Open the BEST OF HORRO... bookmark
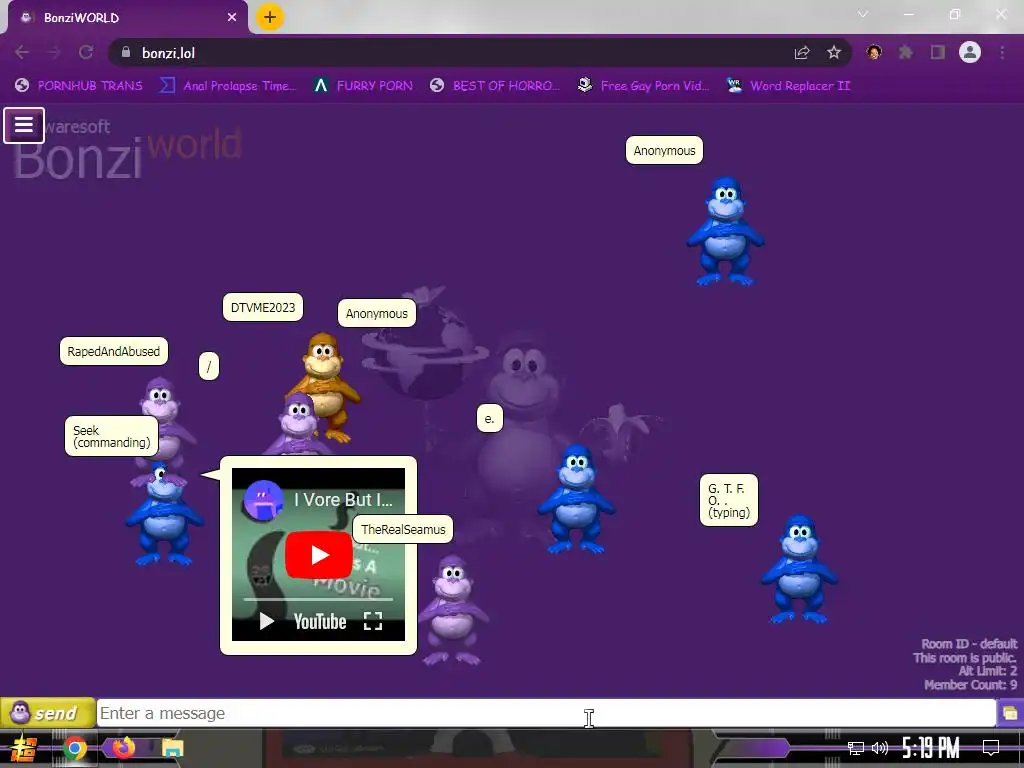This screenshot has width=1024, height=768. 494,86
